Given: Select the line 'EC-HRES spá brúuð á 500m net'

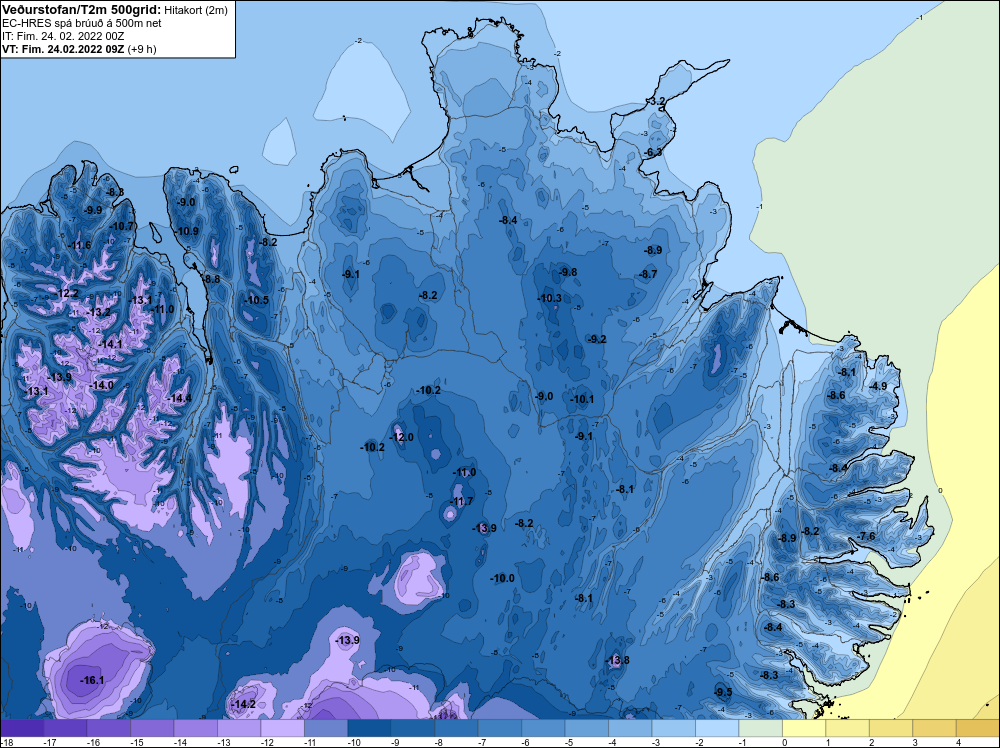Looking at the screenshot, I should 82,23.
